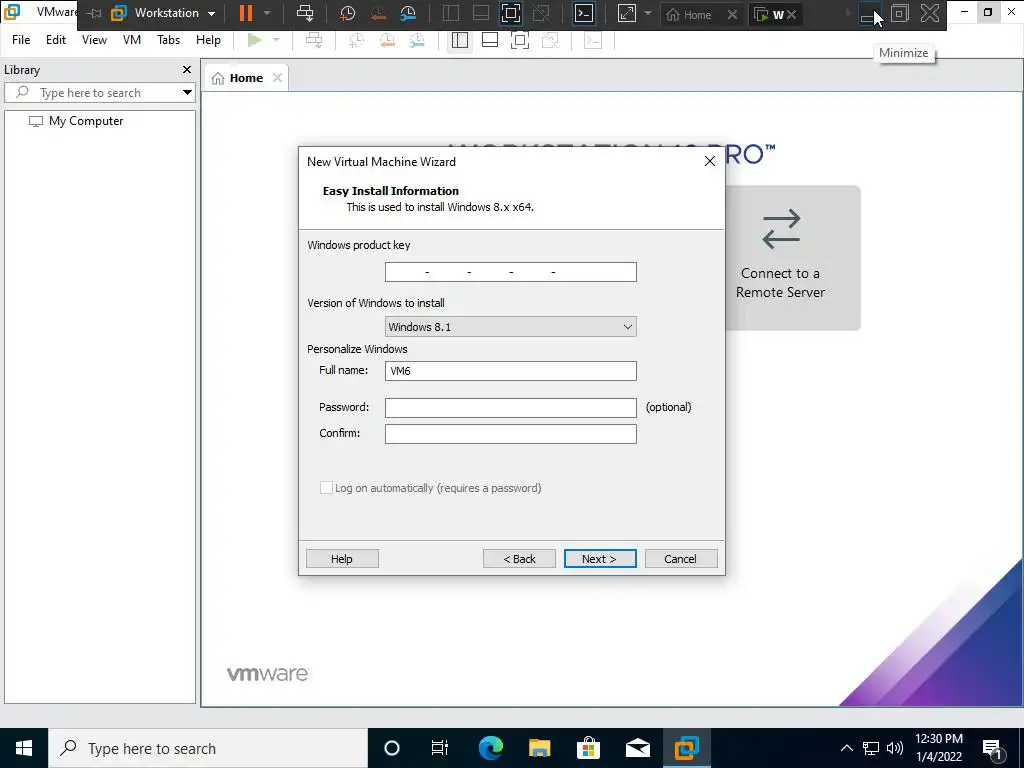Open the Workstation dropdown on the dark toolbar
1024x768 pixels.
tap(164, 13)
